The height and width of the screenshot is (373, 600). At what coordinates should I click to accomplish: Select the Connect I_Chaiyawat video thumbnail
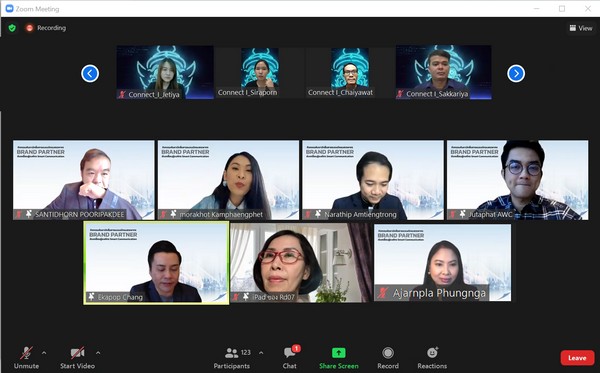pyautogui.click(x=350, y=72)
